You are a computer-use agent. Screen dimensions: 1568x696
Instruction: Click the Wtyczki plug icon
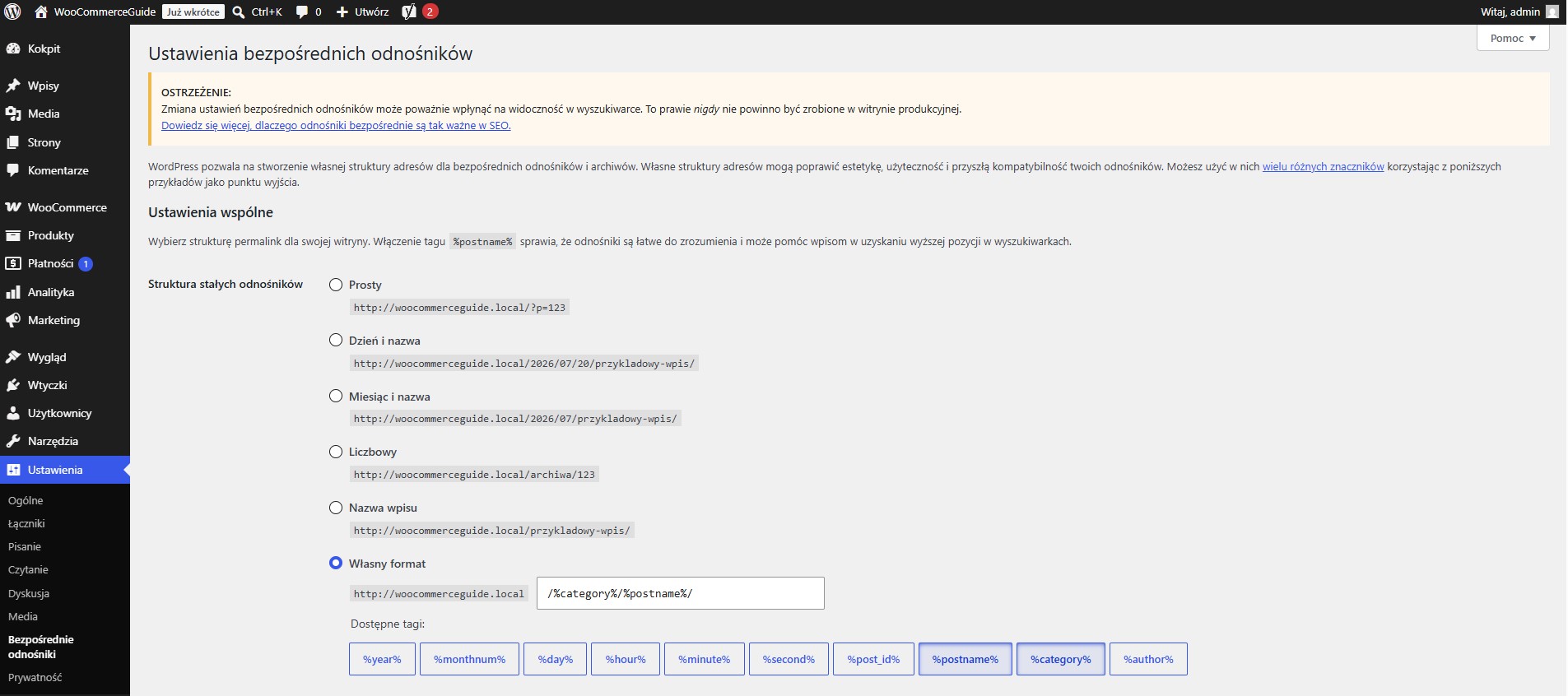[13, 385]
